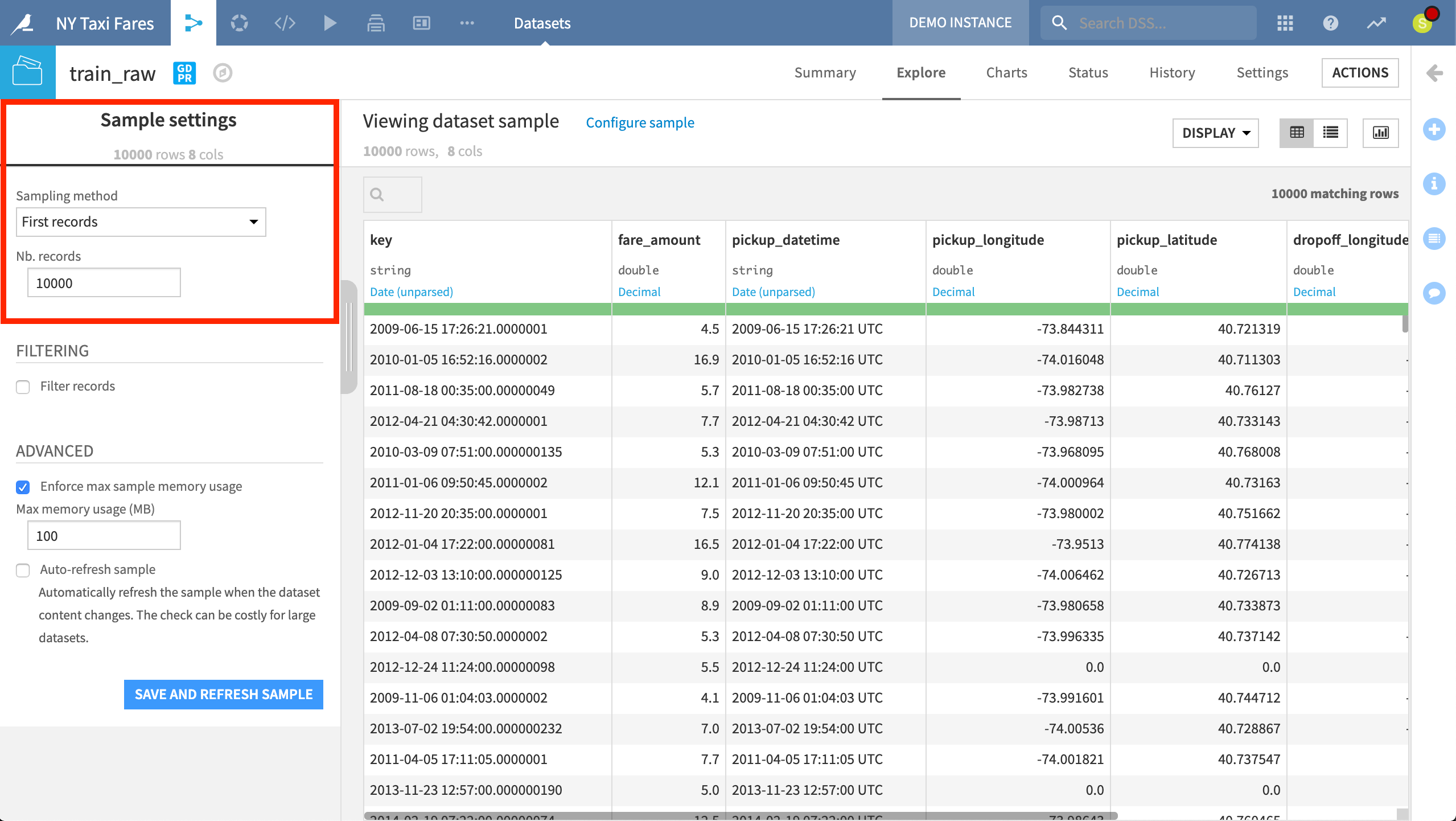Open the help question mark icon
This screenshot has width=1456, height=821.
coord(1331,23)
